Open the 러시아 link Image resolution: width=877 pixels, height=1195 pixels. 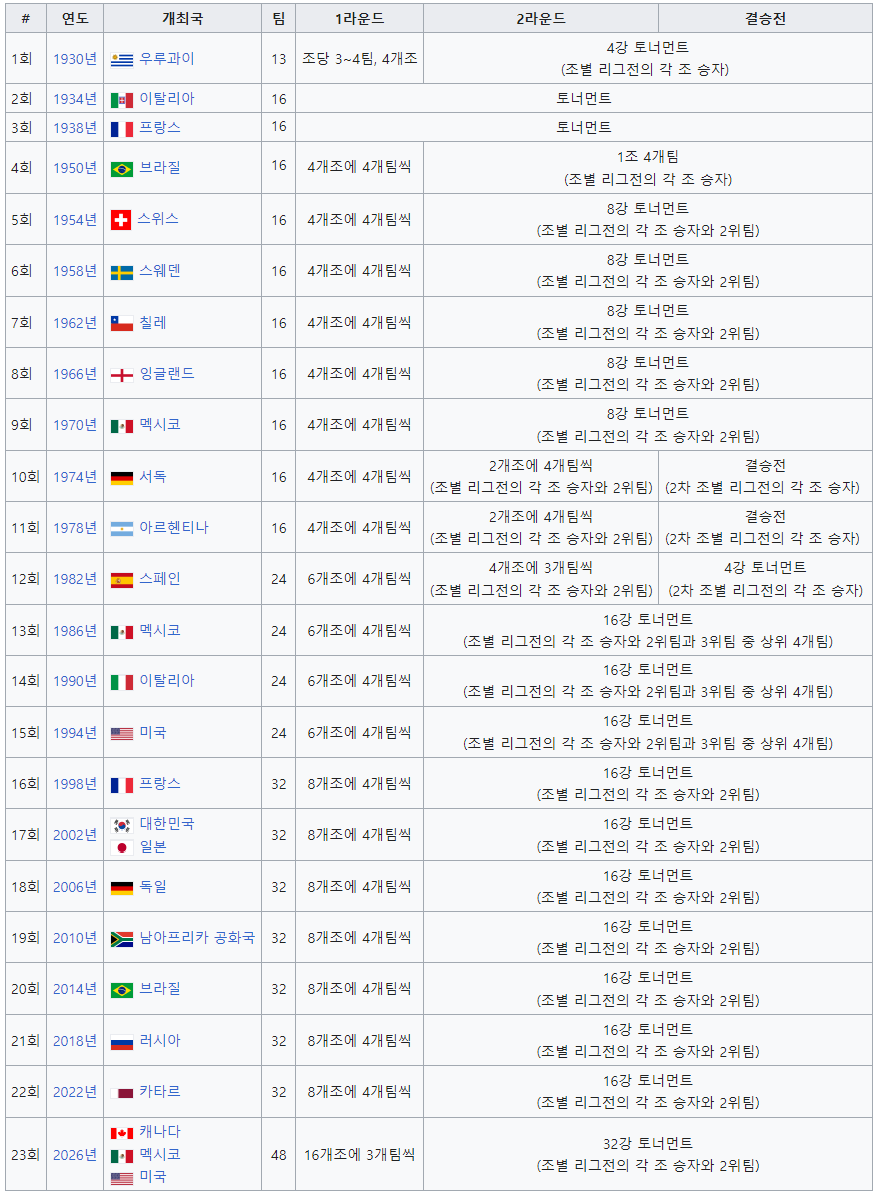pyautogui.click(x=160, y=1040)
